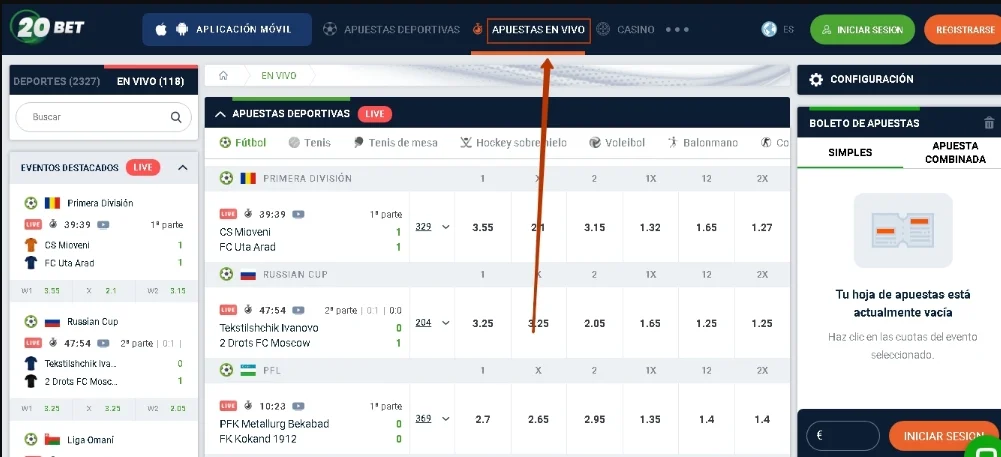Click the Iniciar Sesion green button
Screen dimensions: 1001x457
[862, 29]
